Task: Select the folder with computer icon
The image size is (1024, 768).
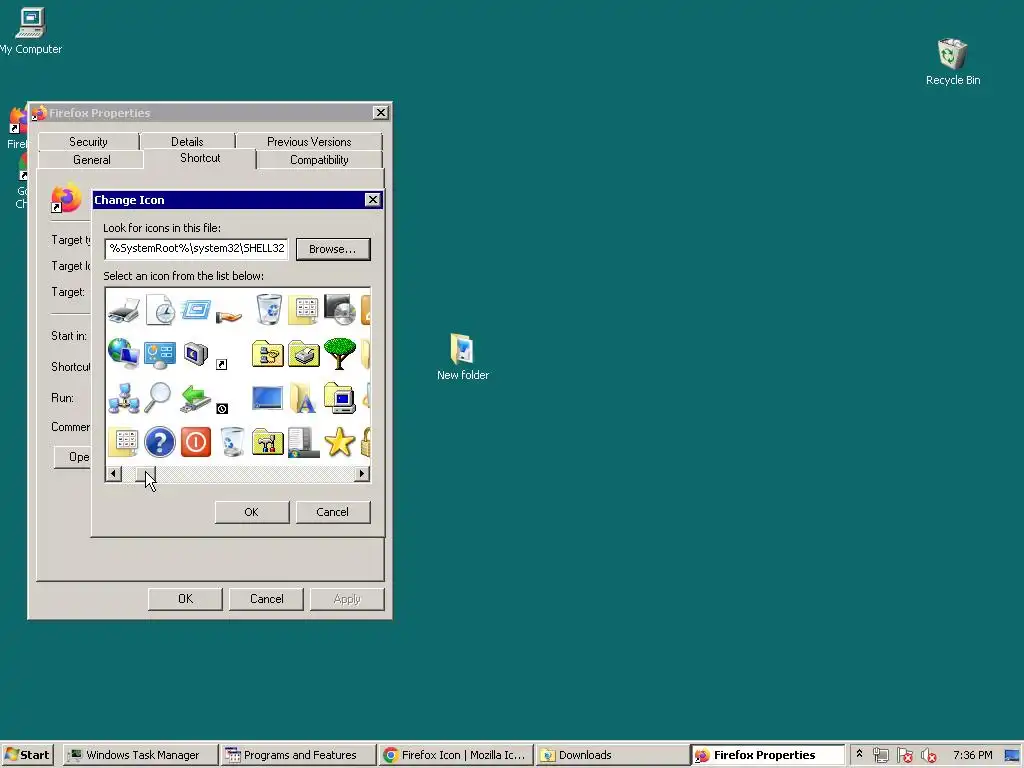Action: 340,398
